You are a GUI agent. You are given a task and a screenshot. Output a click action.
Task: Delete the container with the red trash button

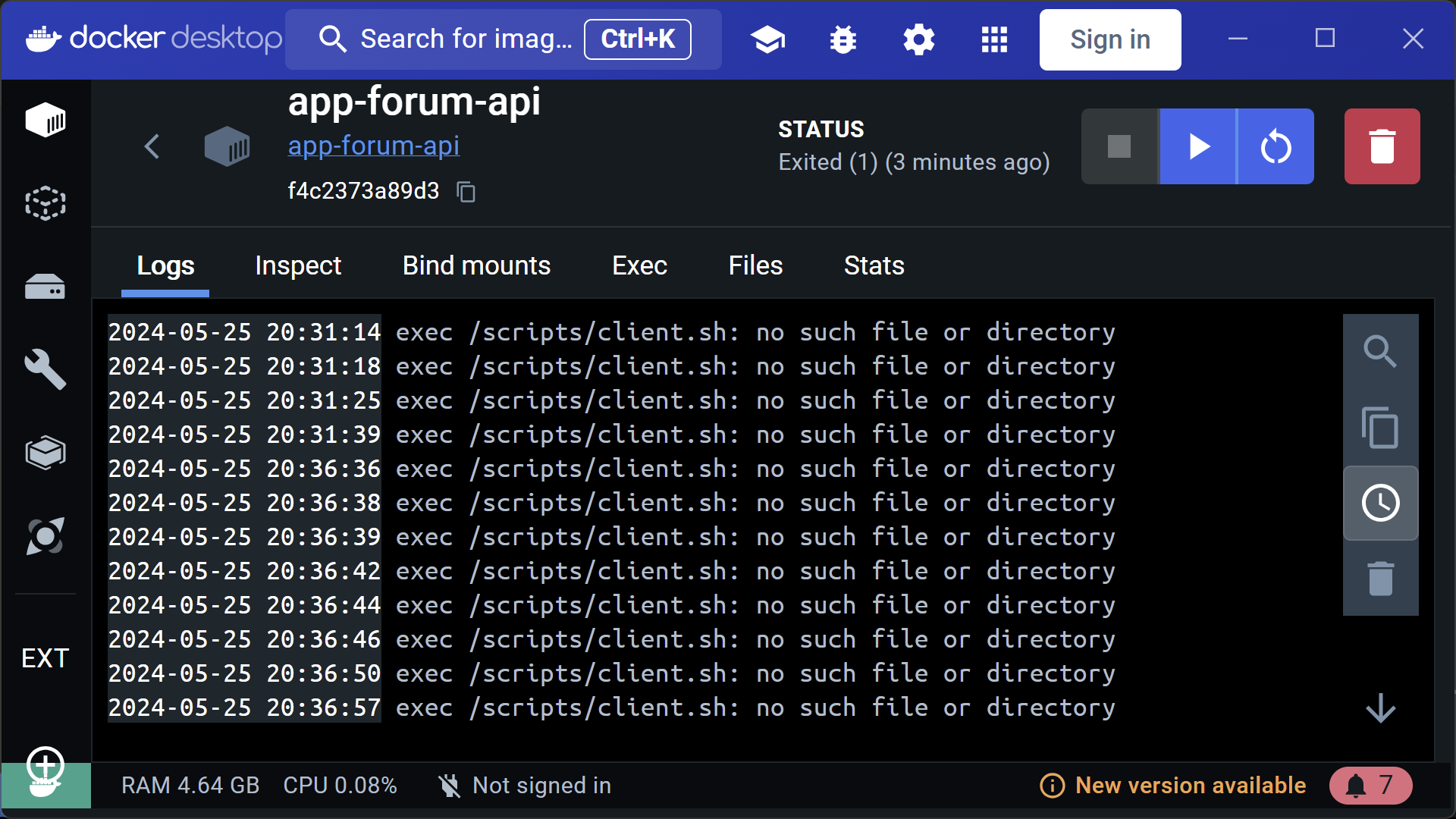pos(1382,146)
